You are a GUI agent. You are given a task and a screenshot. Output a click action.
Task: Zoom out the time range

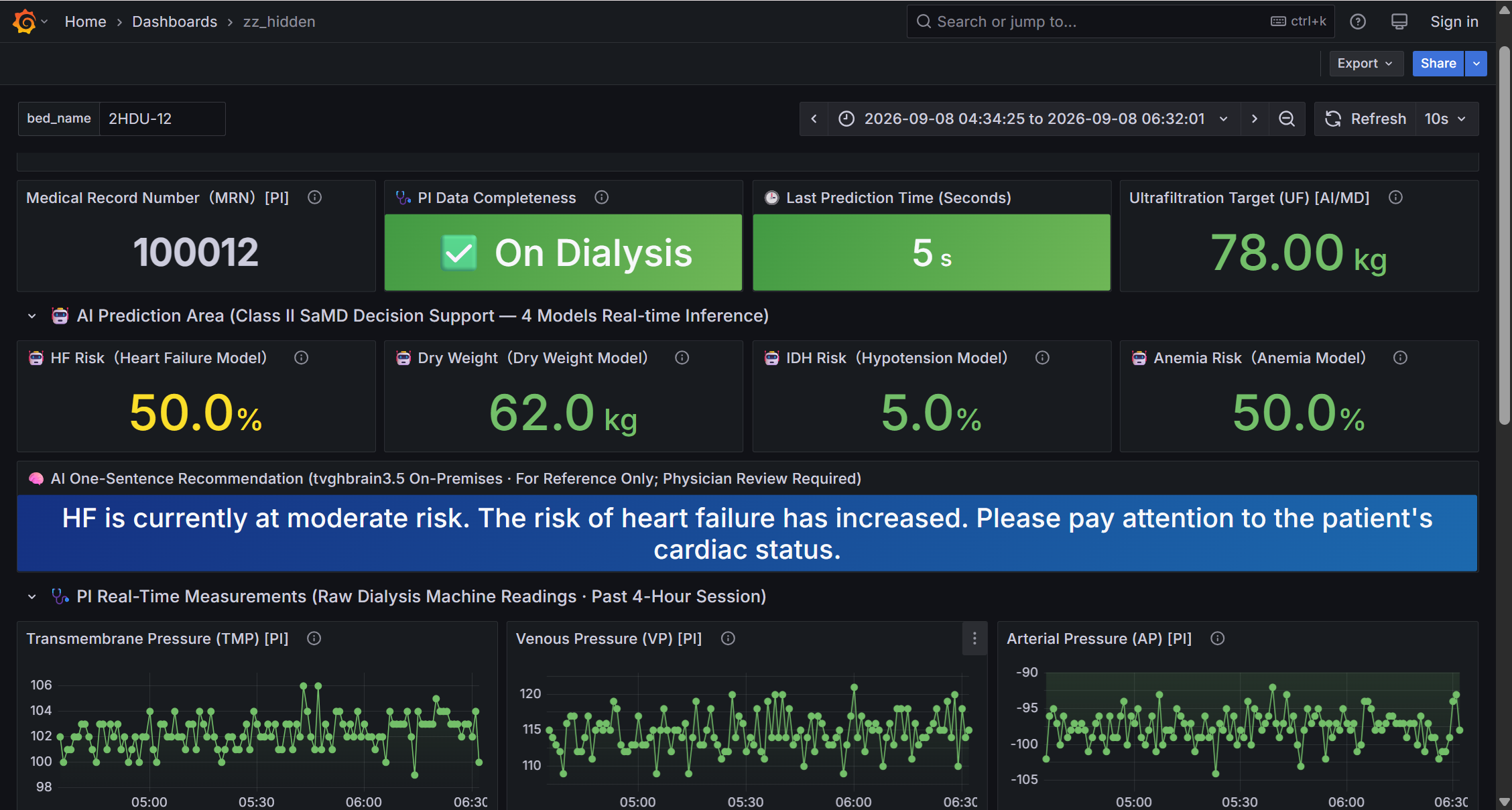[x=1287, y=119]
